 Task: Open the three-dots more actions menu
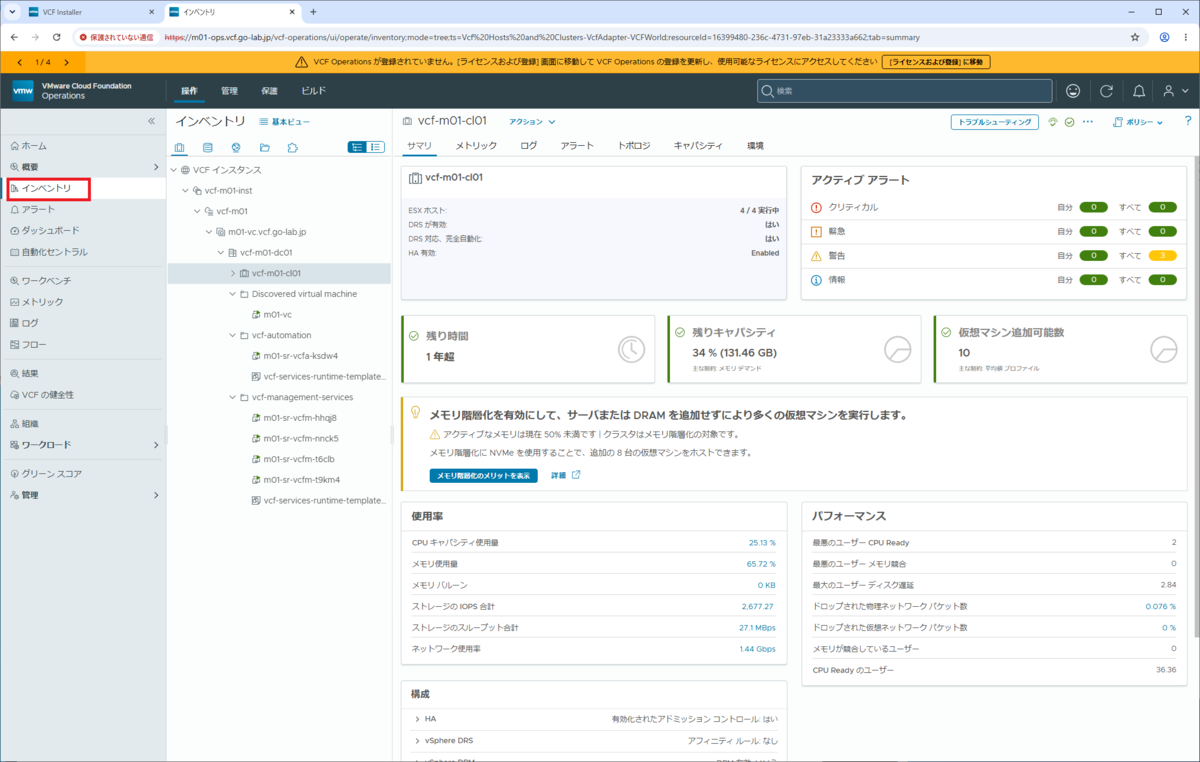(1088, 122)
